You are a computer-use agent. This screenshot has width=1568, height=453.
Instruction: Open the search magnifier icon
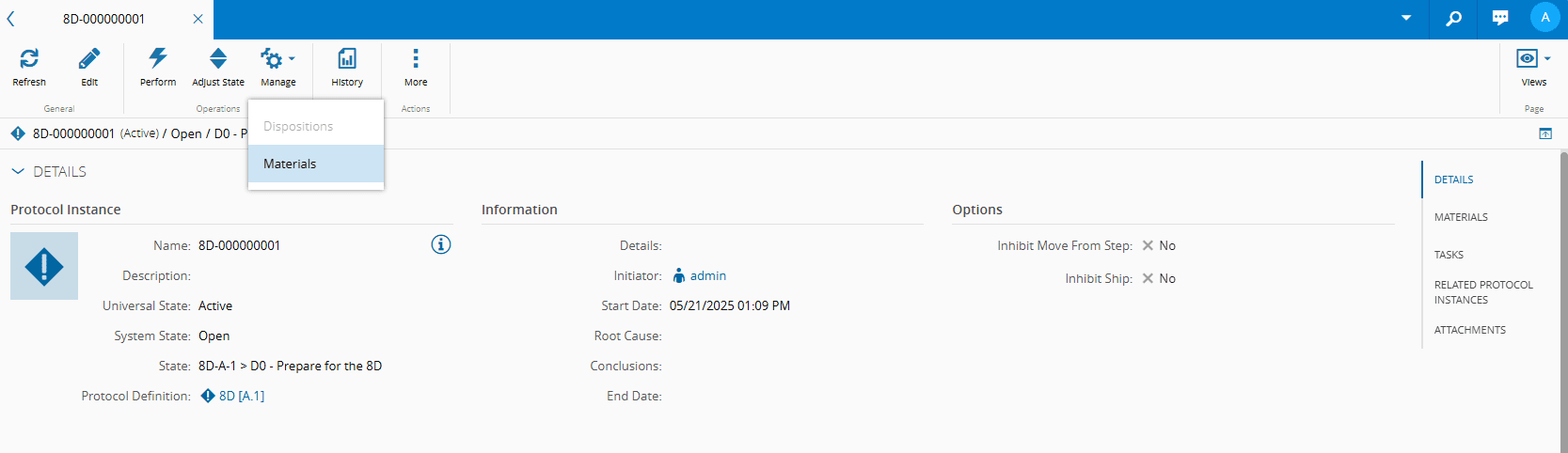click(1453, 18)
